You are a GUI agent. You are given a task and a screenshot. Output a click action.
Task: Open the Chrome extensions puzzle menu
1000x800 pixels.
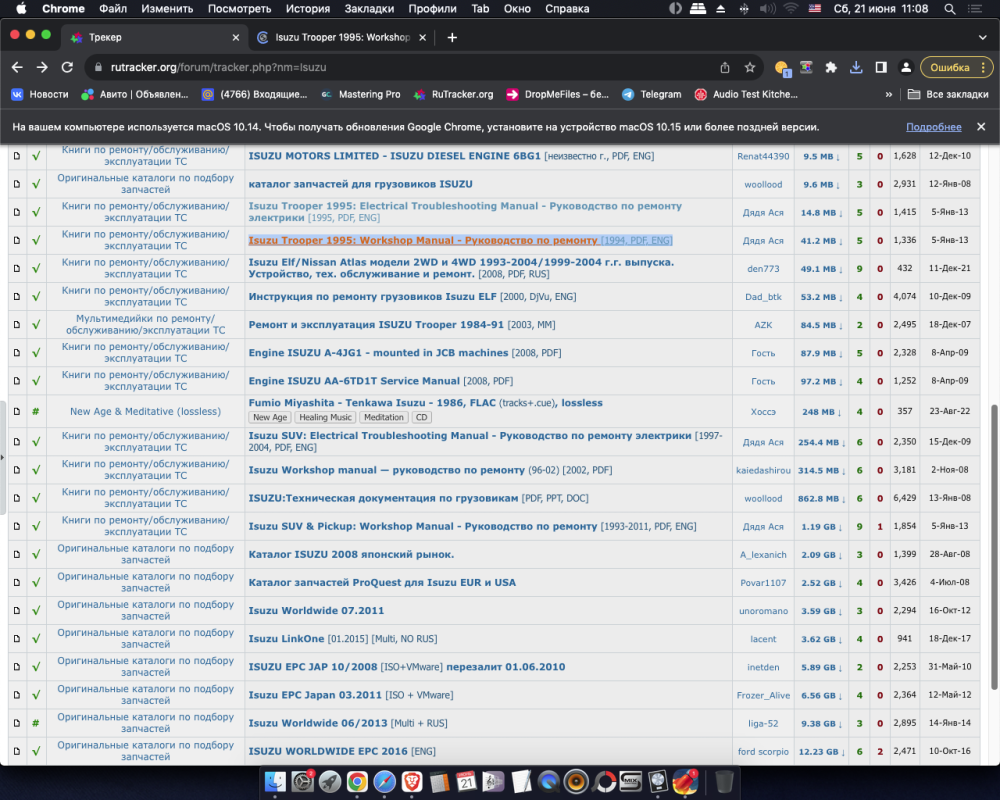pyautogui.click(x=831, y=67)
